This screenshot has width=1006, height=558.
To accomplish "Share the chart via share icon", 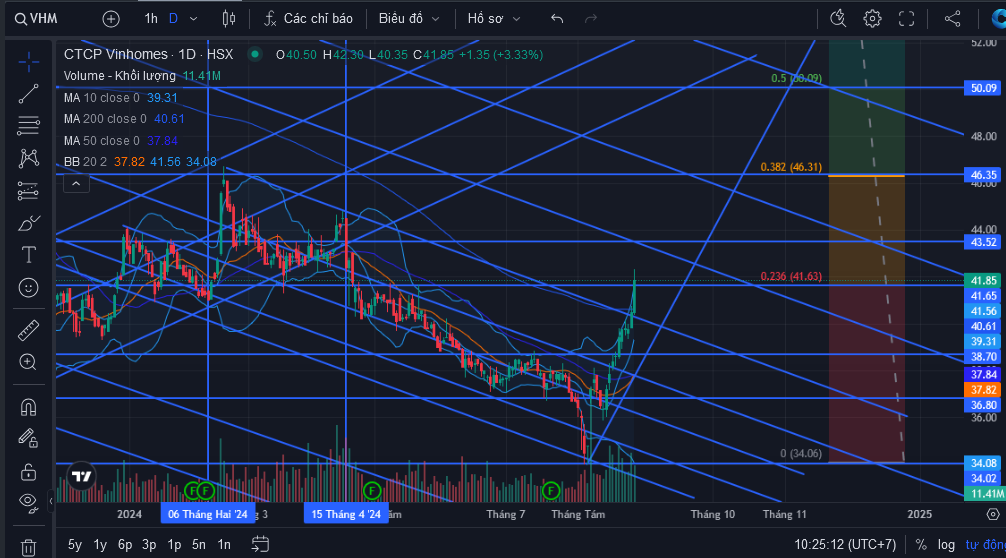I will tap(953, 19).
